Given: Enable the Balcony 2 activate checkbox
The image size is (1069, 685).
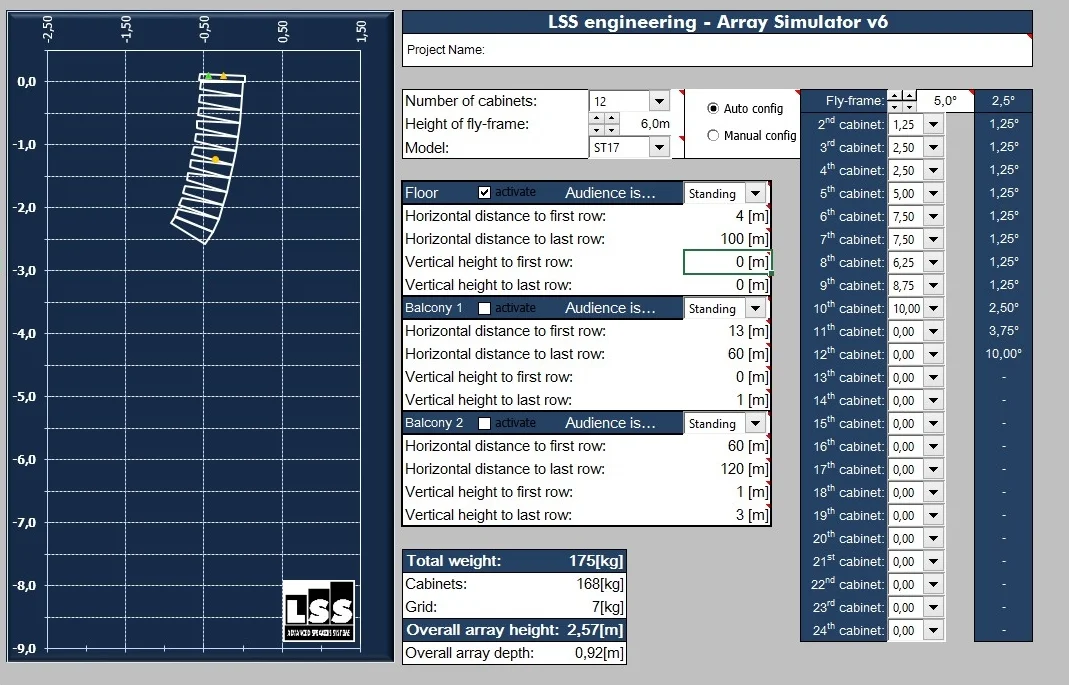Looking at the screenshot, I should tap(485, 423).
